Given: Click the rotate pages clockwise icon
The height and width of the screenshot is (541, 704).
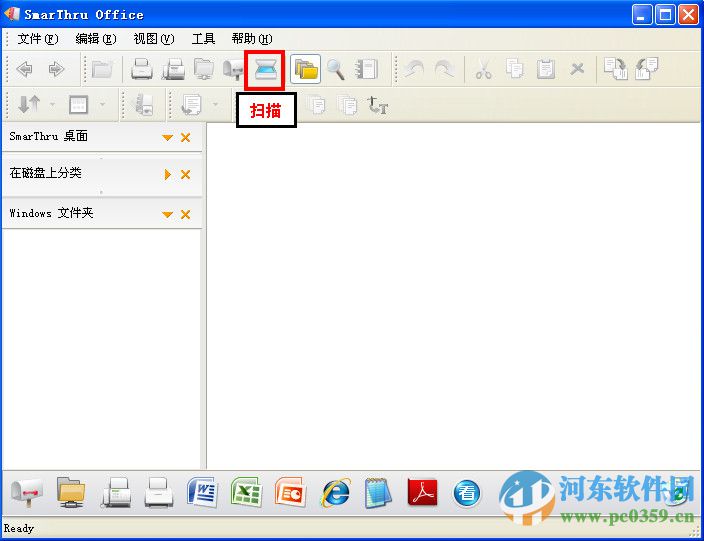Looking at the screenshot, I should tap(616, 69).
